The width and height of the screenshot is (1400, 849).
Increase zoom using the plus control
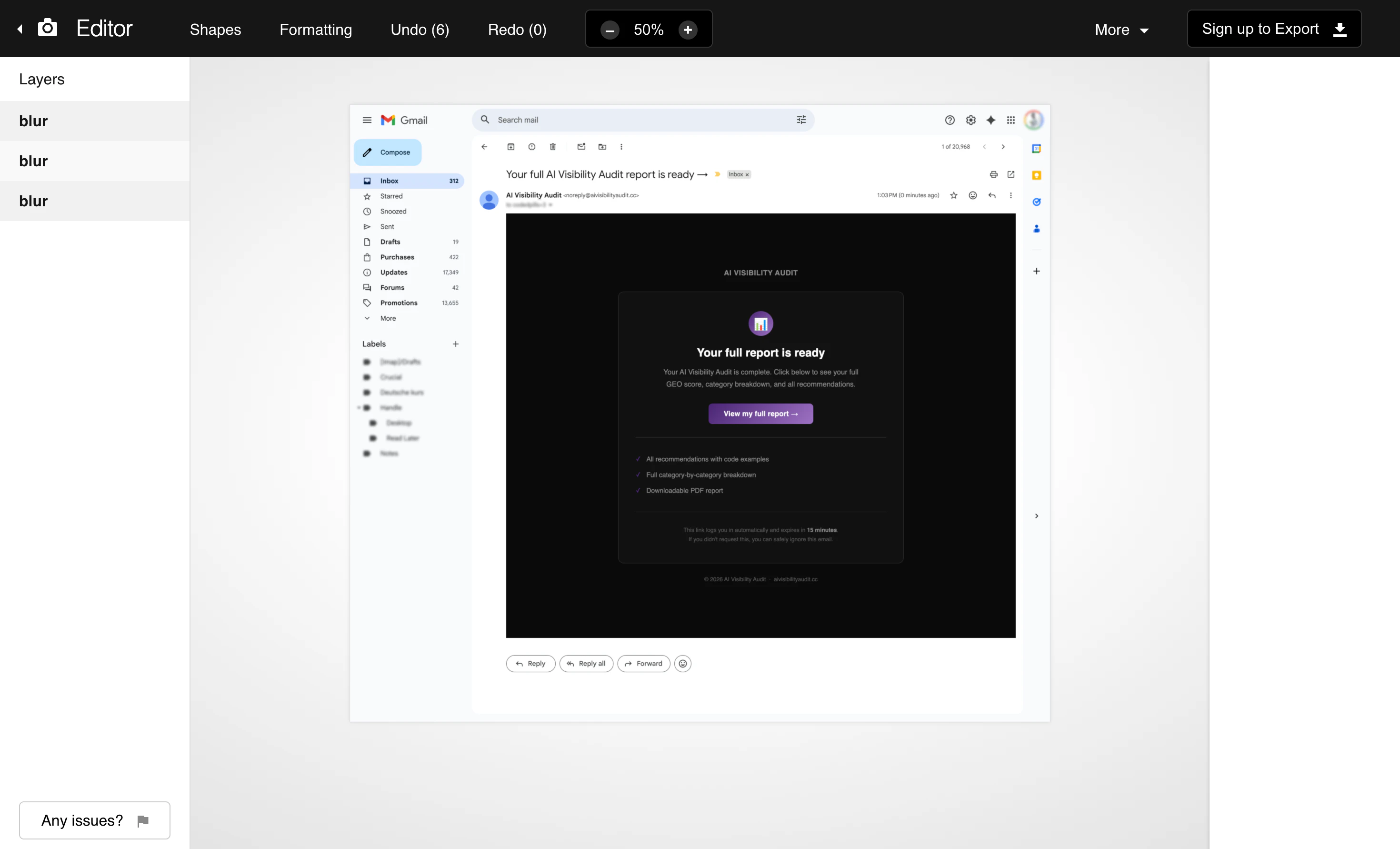[x=688, y=30]
